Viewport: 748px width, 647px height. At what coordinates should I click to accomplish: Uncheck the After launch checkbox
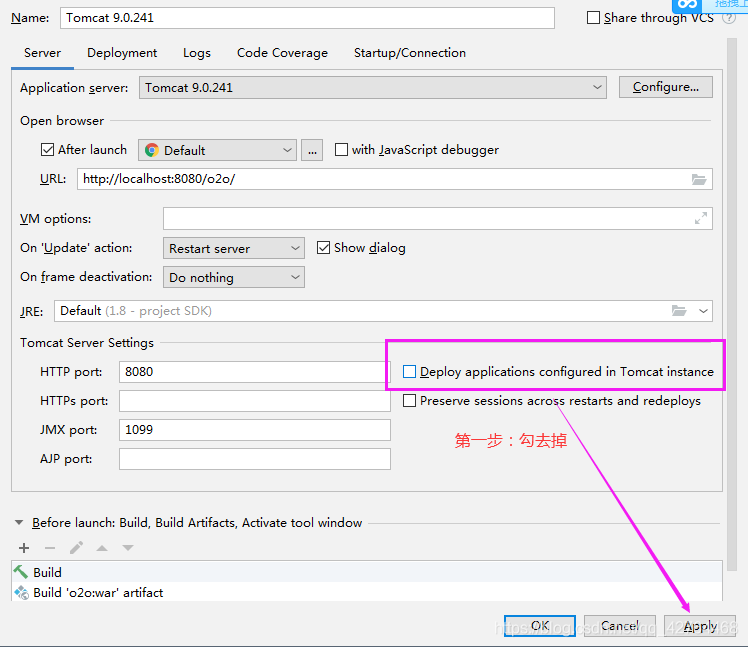47,150
